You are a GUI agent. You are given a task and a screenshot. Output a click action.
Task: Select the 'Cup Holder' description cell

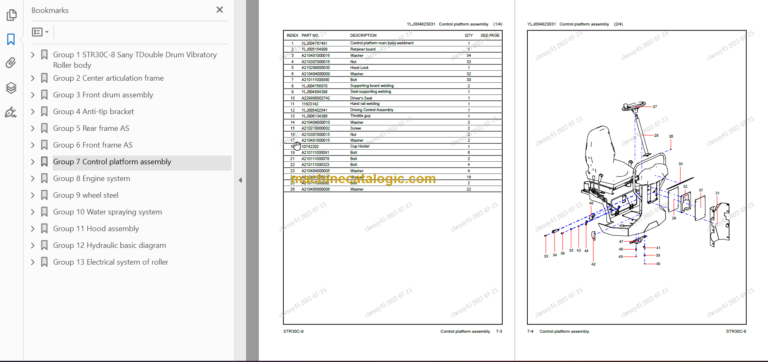click(360, 146)
